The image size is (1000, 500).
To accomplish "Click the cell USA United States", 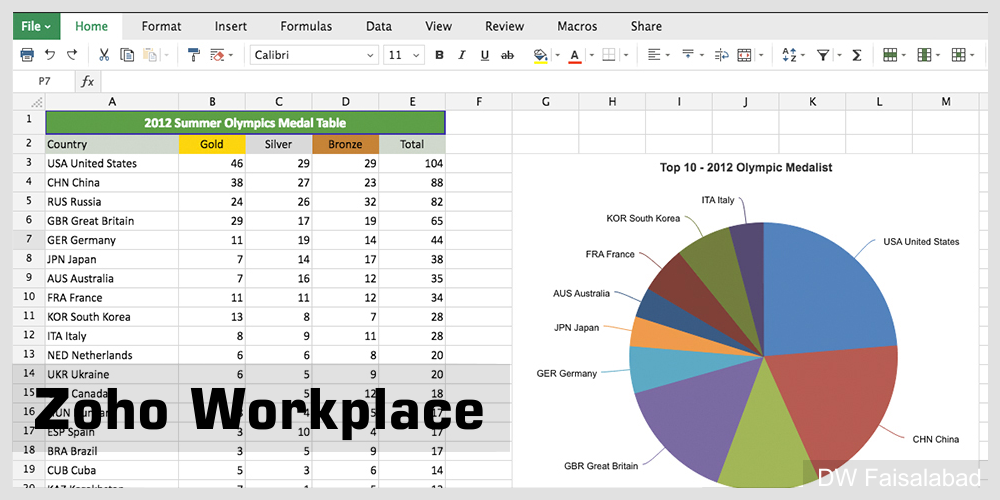I will (112, 163).
